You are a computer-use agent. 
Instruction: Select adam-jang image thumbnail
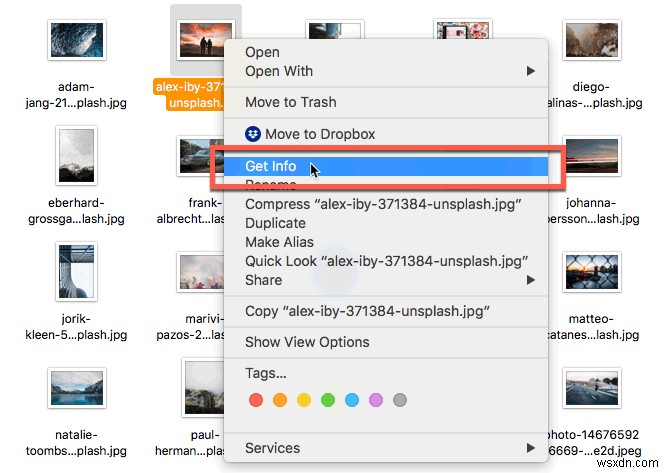(76, 40)
